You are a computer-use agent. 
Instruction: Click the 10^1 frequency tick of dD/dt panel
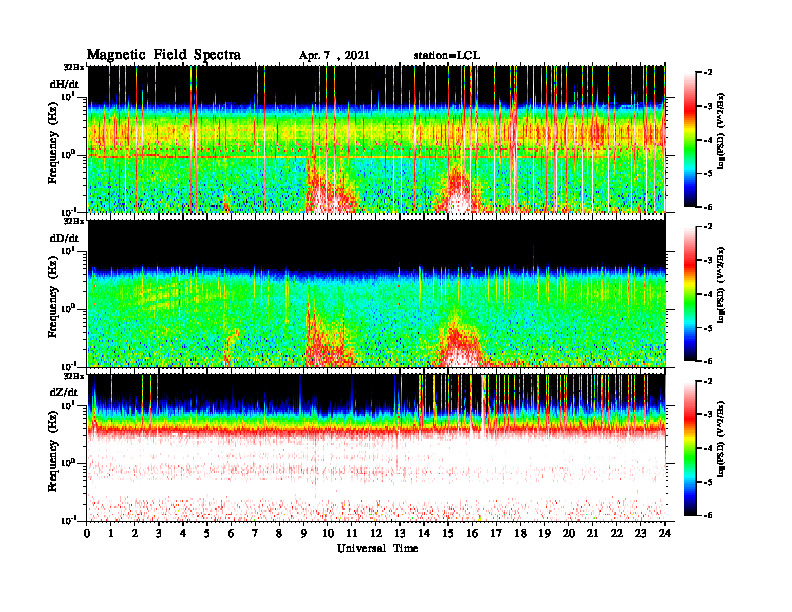coord(68,250)
